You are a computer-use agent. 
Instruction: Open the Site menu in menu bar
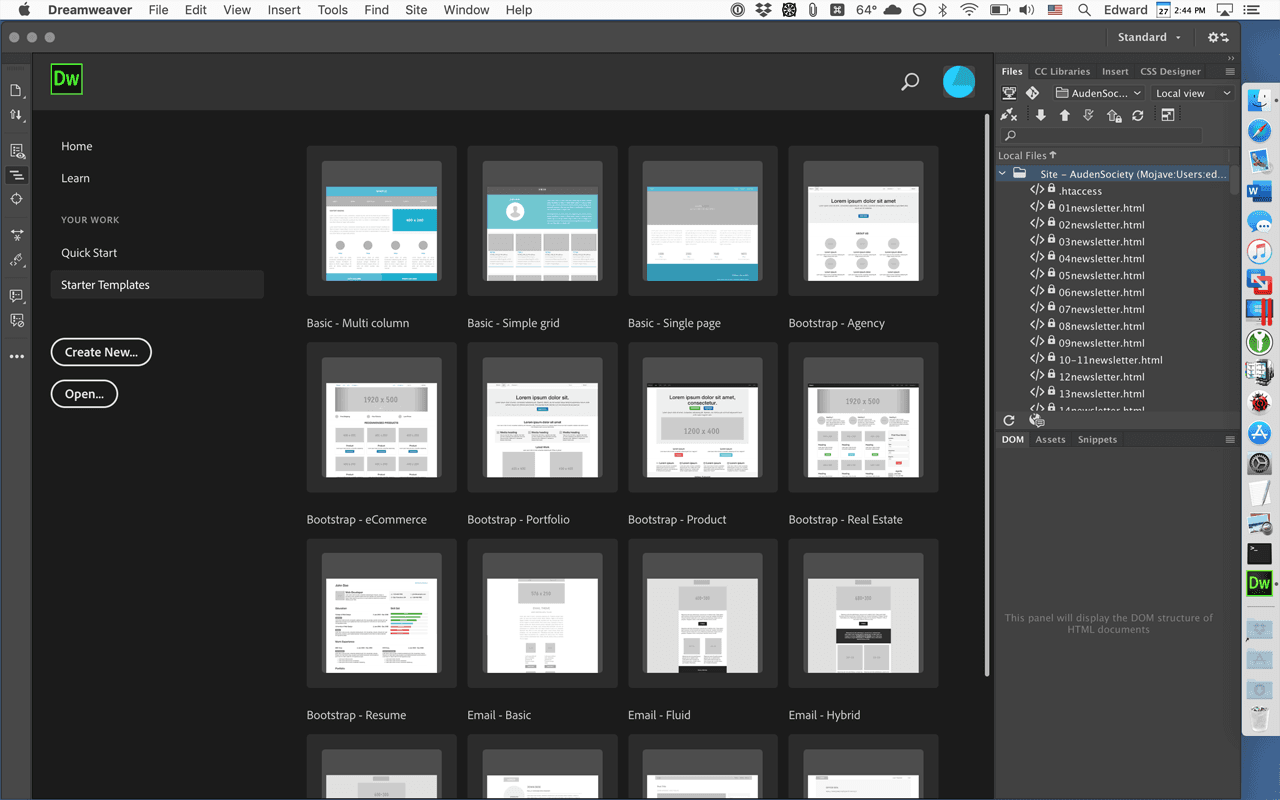click(416, 10)
